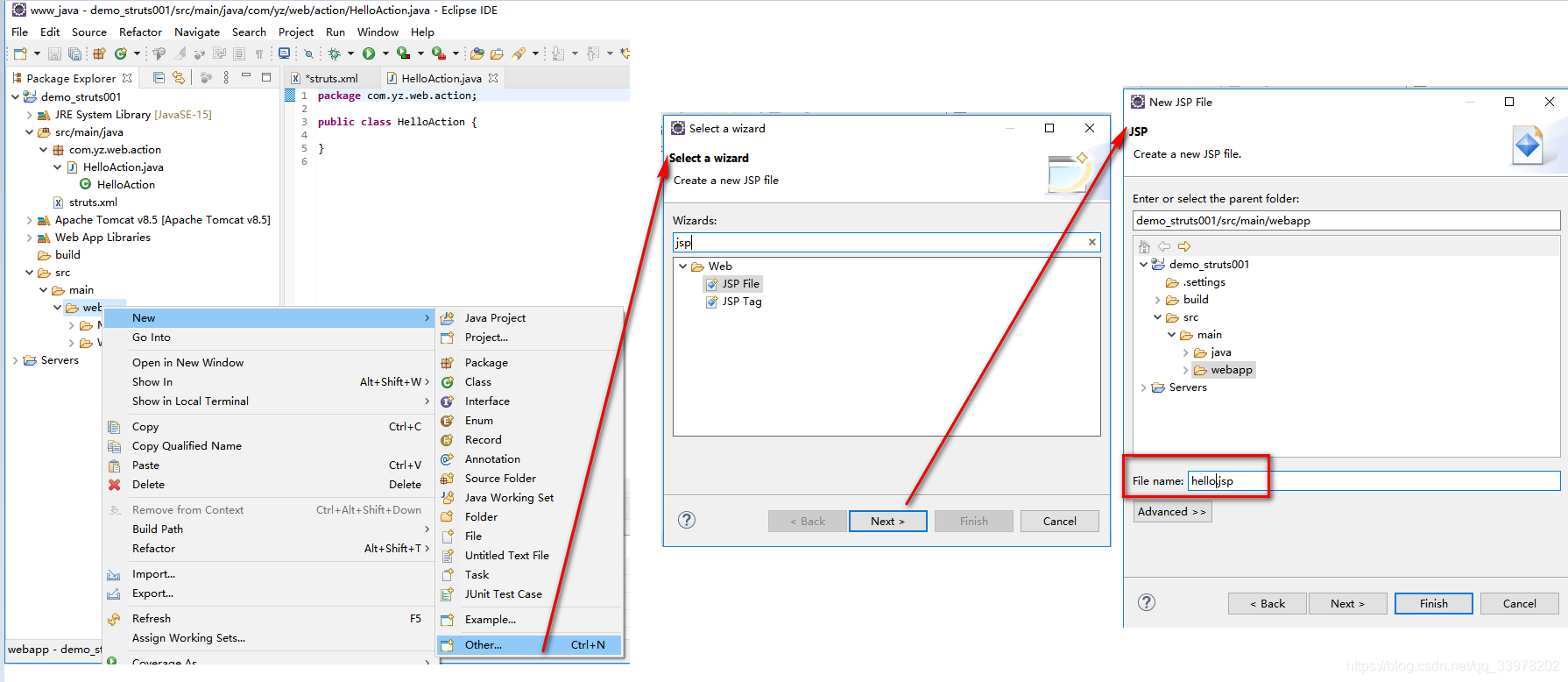
Task: Open the Window menu
Action: 378,32
